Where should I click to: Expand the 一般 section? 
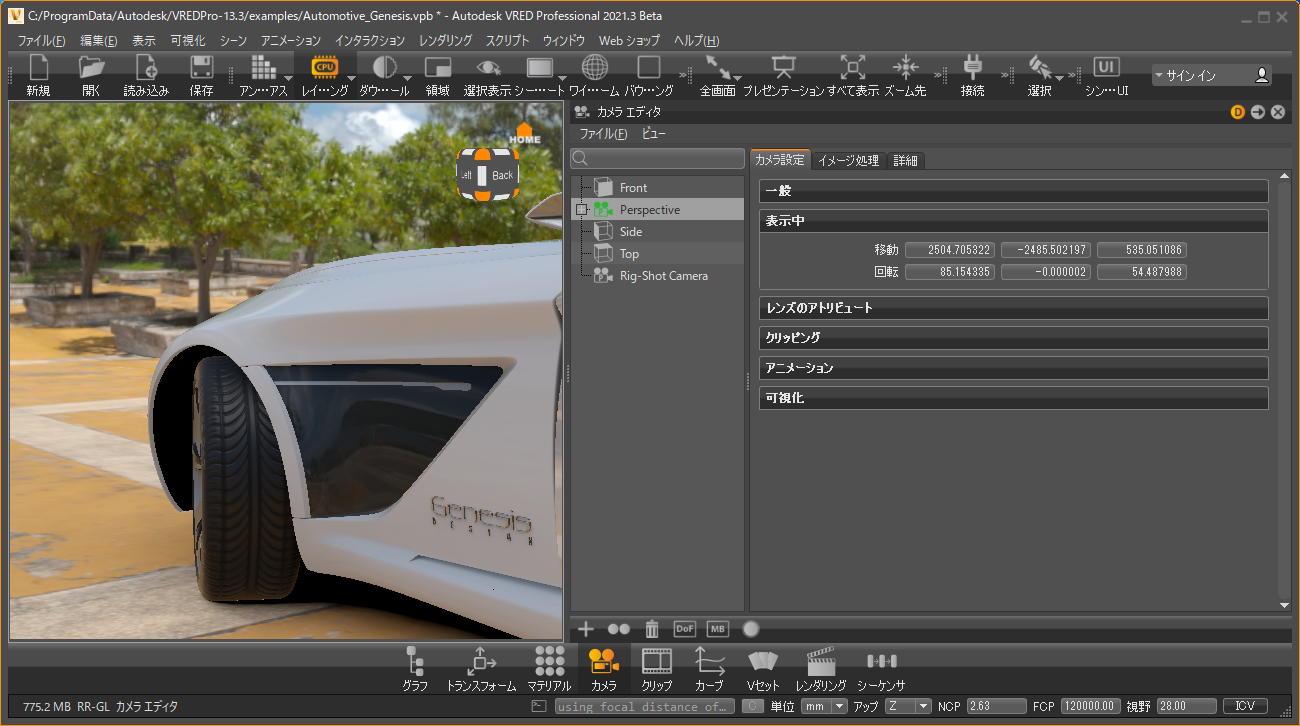click(1014, 191)
